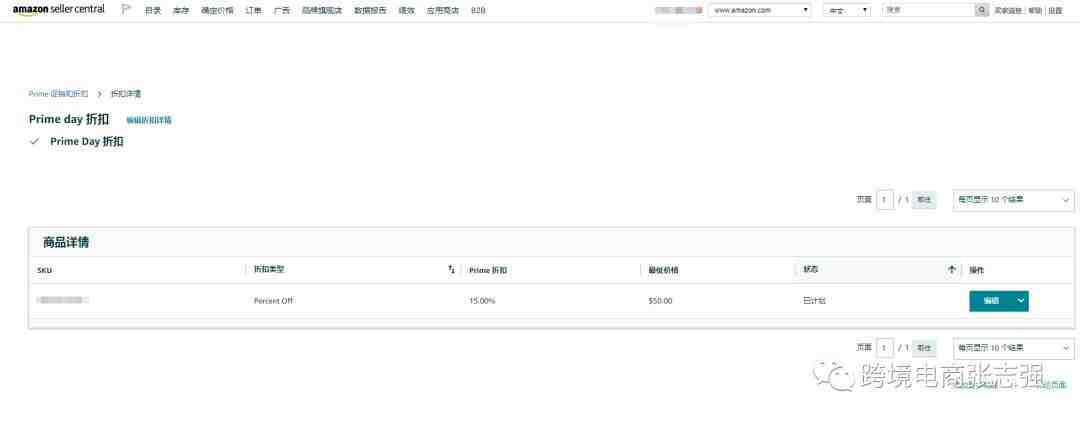This screenshot has width=1080, height=423.
Task: Click the upper 前往 go-to-page button
Action: (x=924, y=200)
